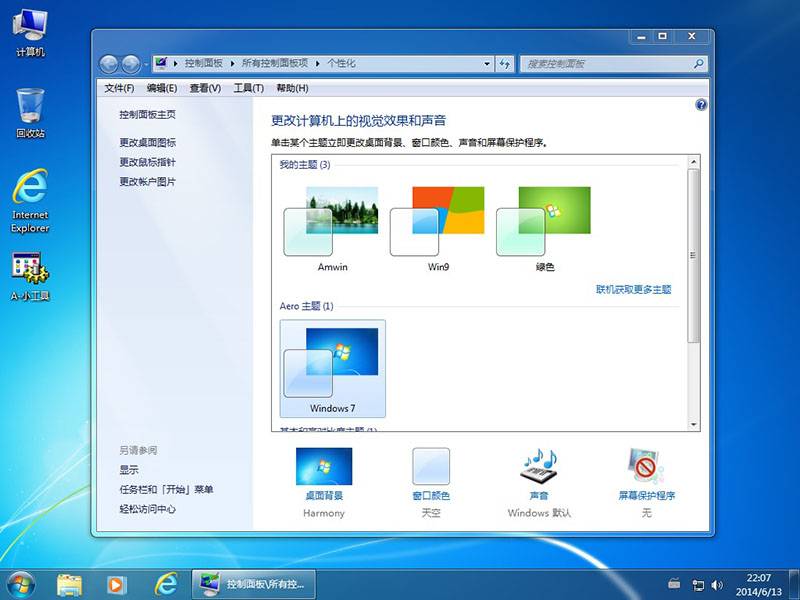Open the 文件(F) menu
The image size is (800, 600).
[x=119, y=88]
